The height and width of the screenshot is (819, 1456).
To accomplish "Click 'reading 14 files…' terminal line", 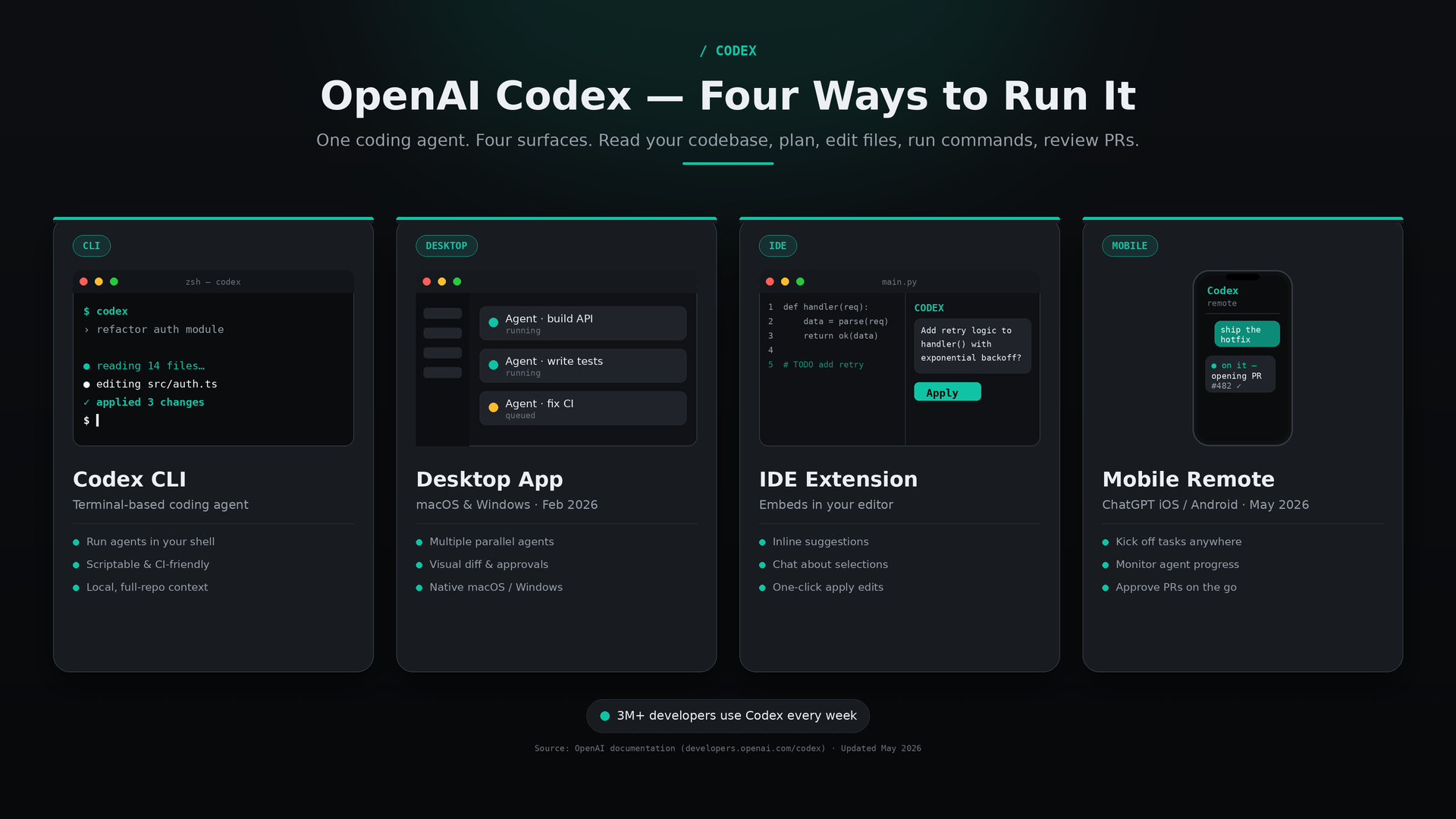I will [144, 366].
